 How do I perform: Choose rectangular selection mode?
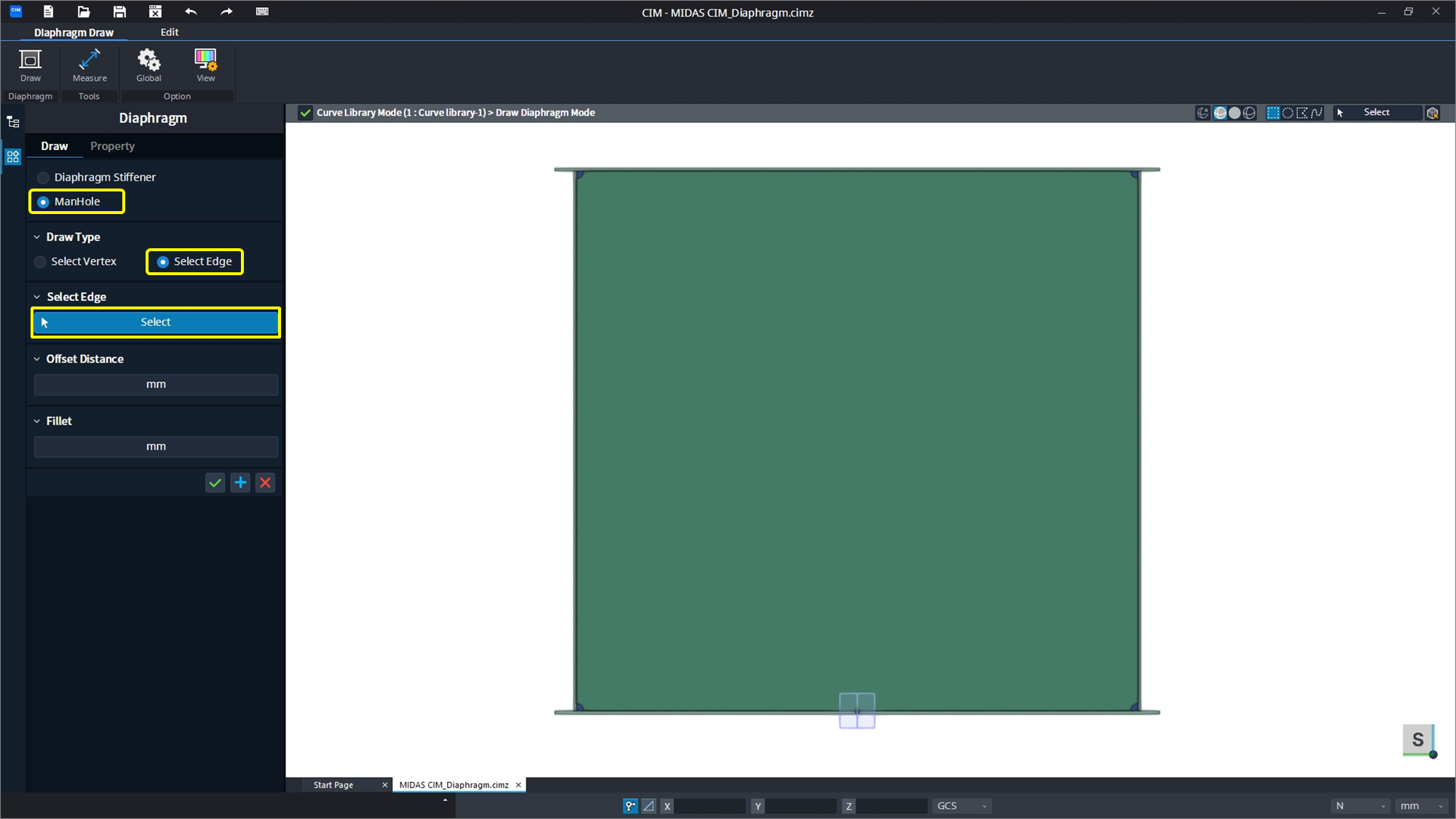coord(1273,113)
